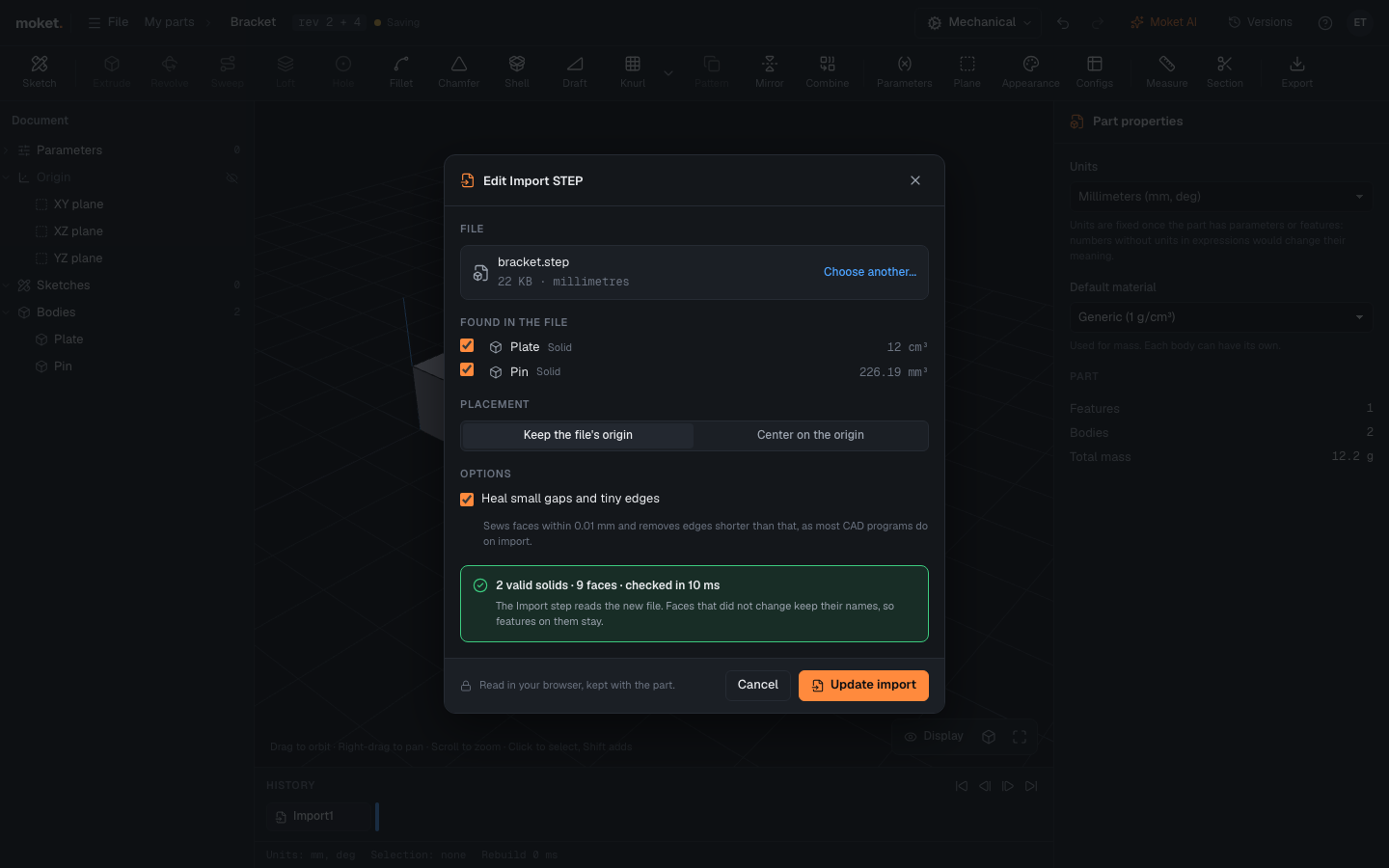Select the Plane tool
This screenshot has height=868, width=1389.
click(x=967, y=71)
